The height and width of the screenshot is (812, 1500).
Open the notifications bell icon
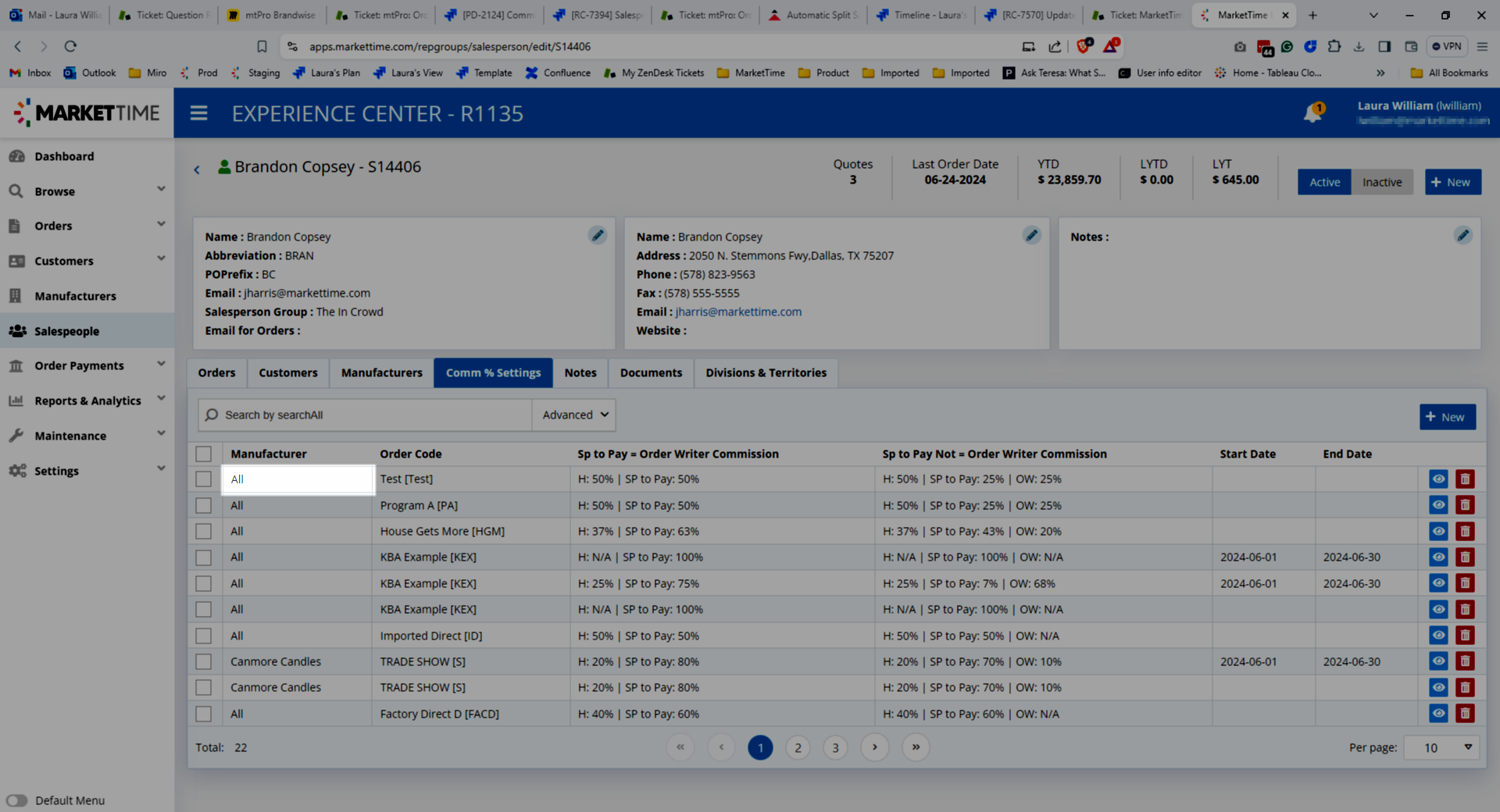click(1312, 114)
